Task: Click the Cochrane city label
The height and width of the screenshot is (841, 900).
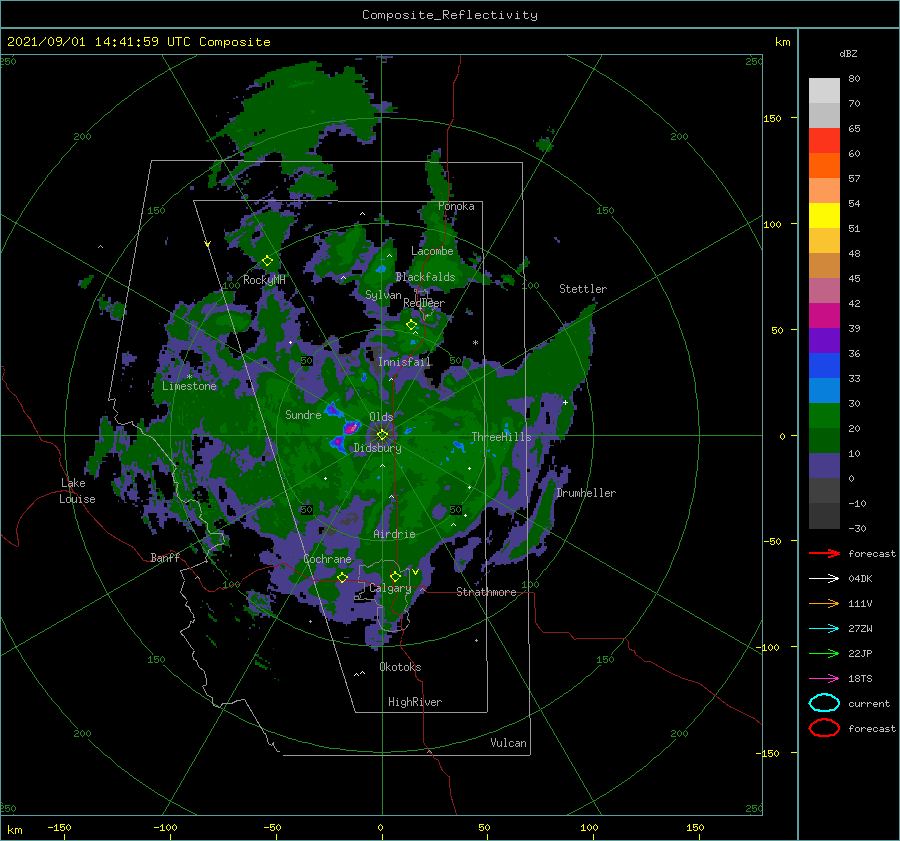Action: click(x=327, y=559)
